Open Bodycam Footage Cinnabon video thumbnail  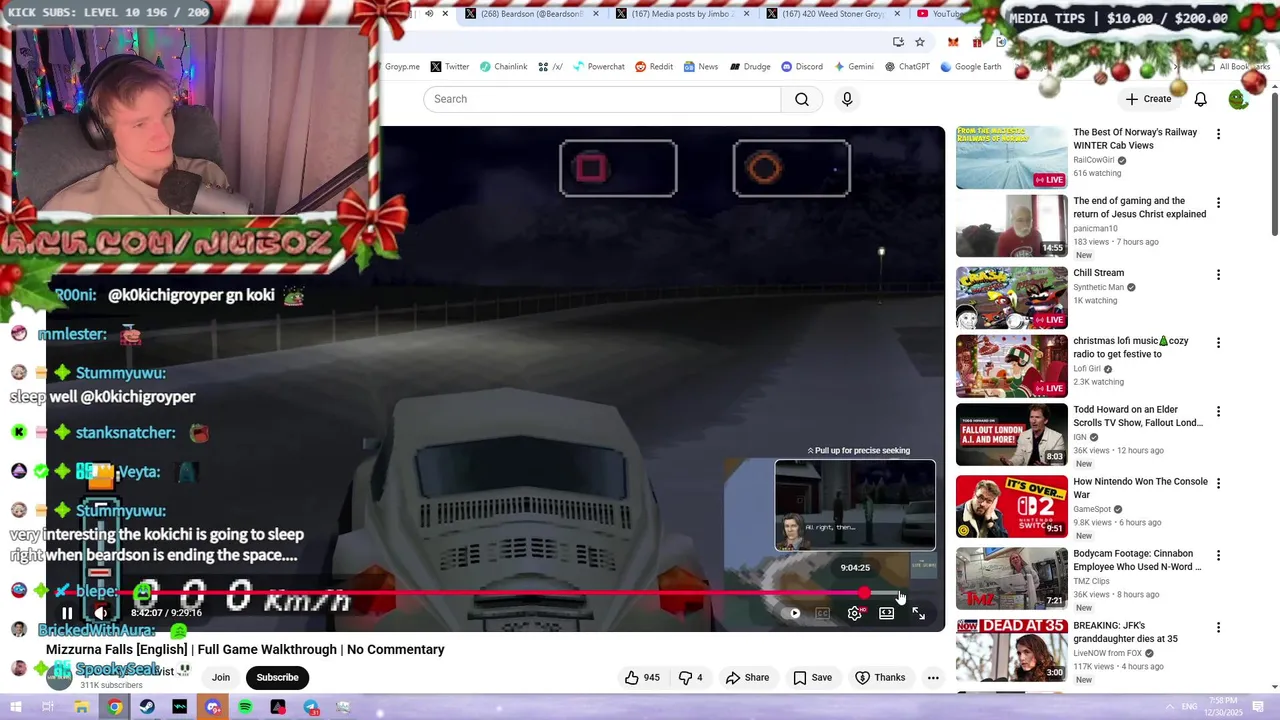[1012, 578]
